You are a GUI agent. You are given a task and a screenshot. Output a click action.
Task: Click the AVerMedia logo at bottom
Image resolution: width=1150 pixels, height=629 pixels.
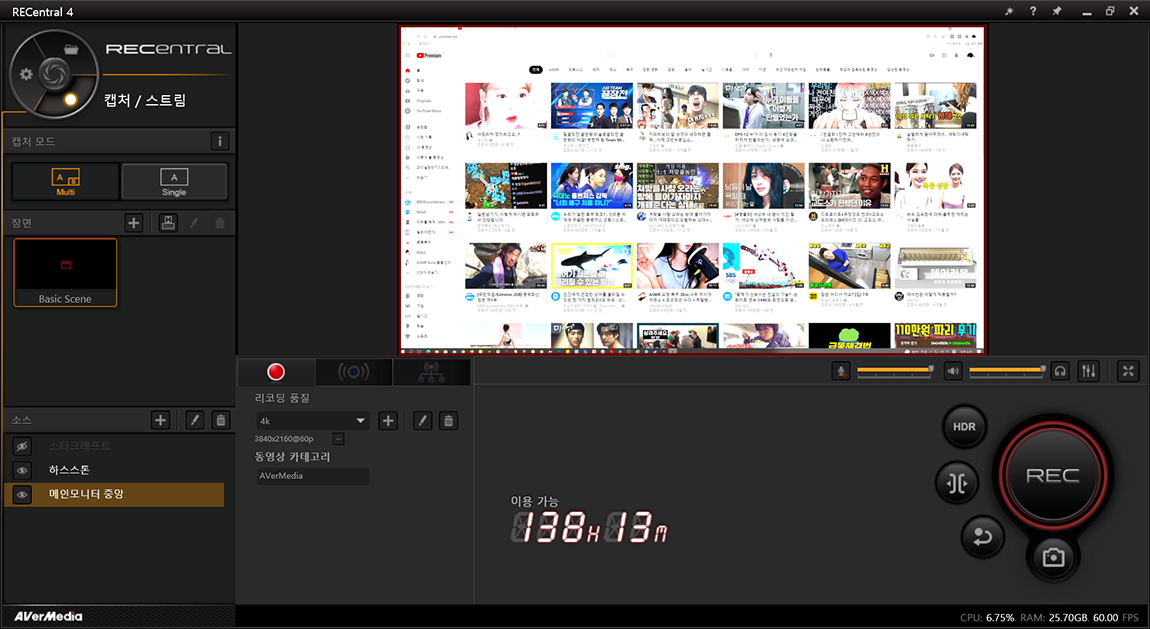[x=48, y=617]
